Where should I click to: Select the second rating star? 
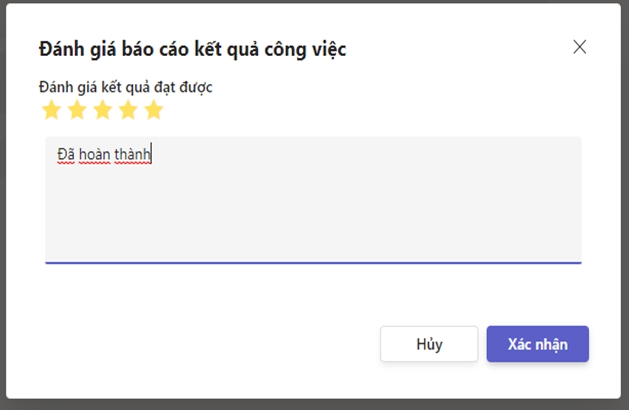[77, 110]
